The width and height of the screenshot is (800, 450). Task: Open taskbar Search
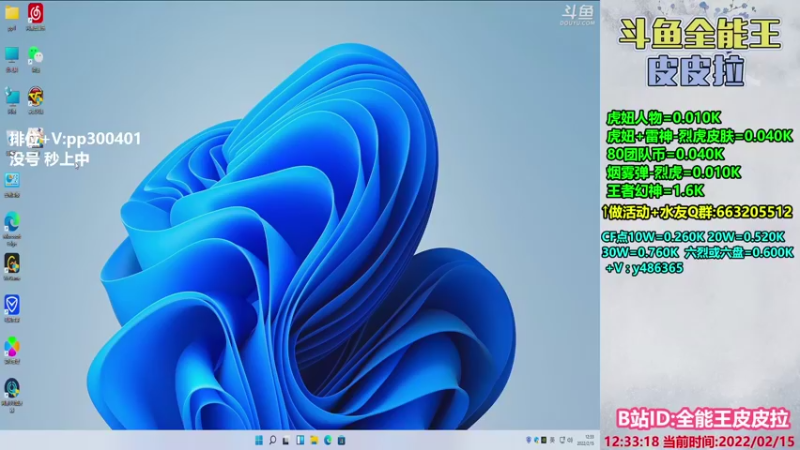pyautogui.click(x=272, y=440)
